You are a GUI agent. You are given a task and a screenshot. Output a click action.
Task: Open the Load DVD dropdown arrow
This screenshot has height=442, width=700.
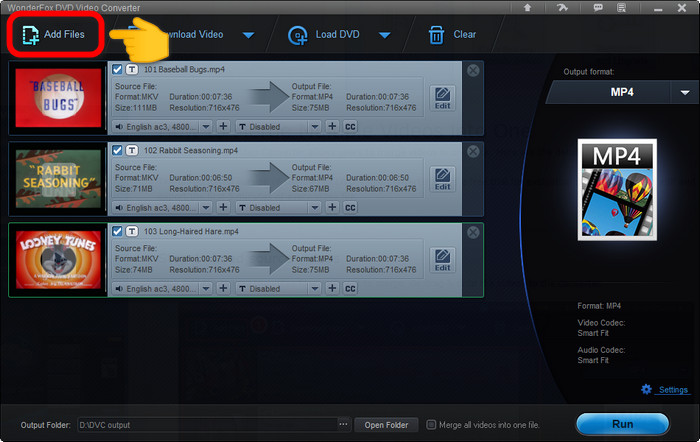point(384,35)
